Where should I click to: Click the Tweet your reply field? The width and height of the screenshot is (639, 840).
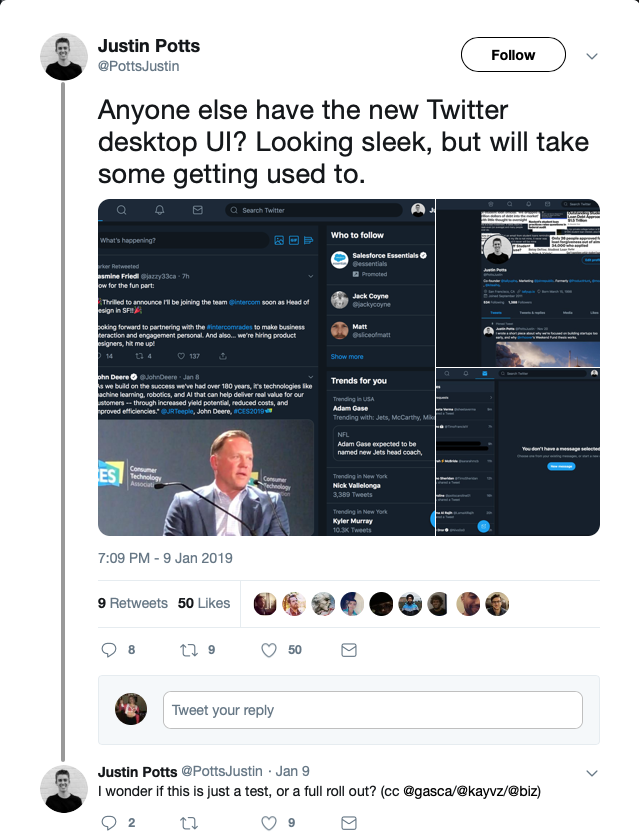[x=370, y=709]
